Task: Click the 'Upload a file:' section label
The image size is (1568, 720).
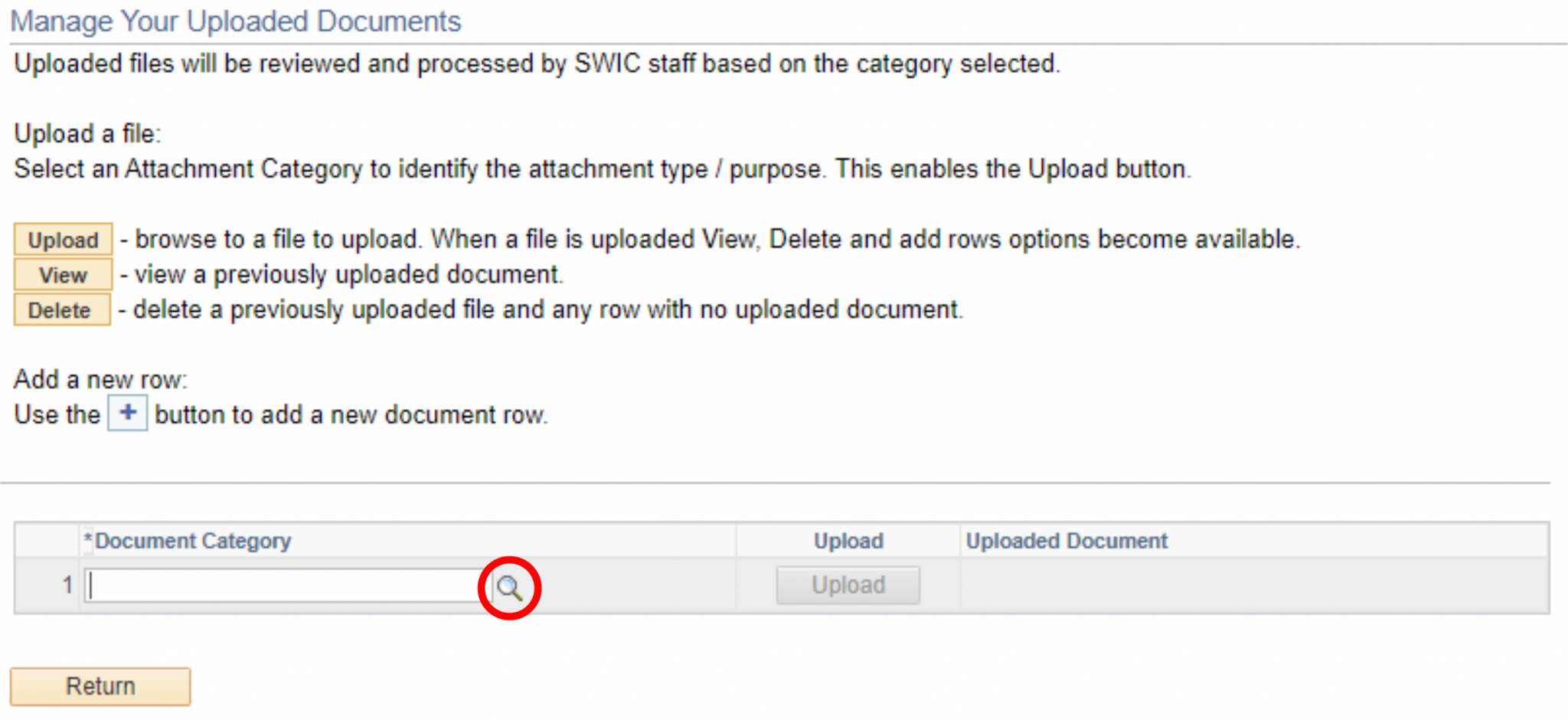Action: click(87, 134)
